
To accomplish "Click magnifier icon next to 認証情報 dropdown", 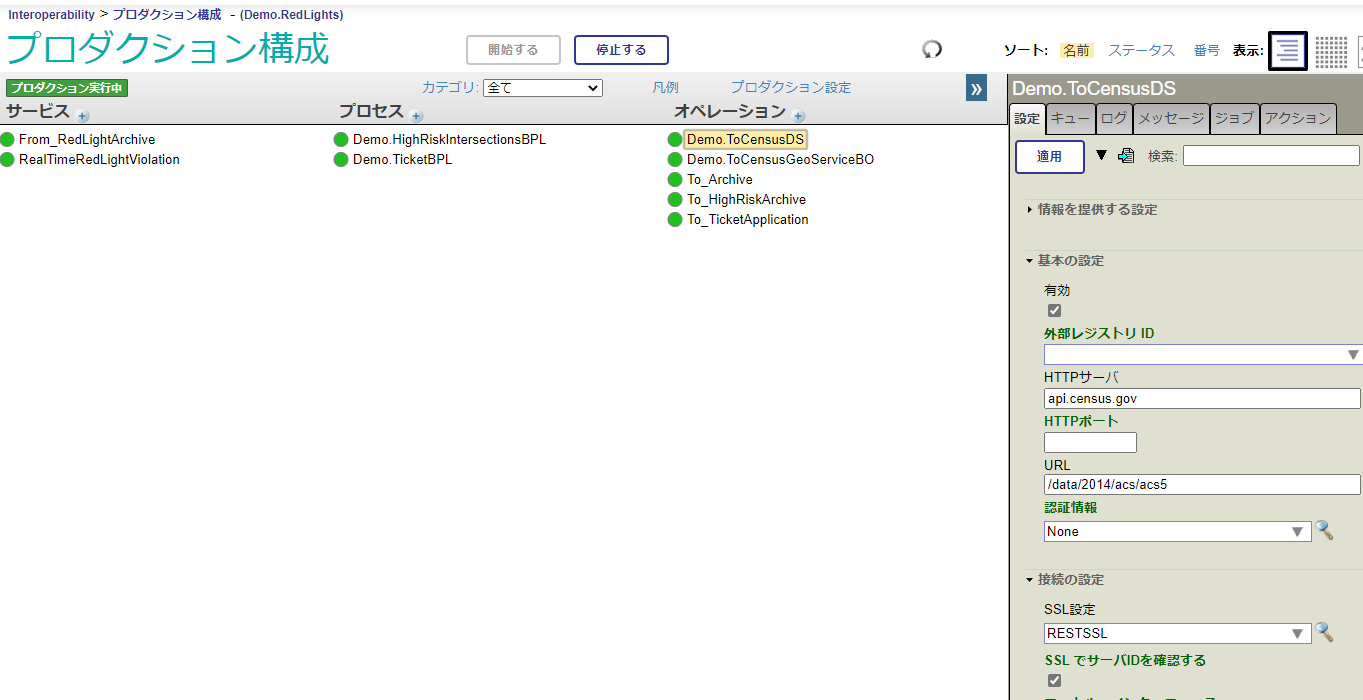I will (x=1325, y=530).
